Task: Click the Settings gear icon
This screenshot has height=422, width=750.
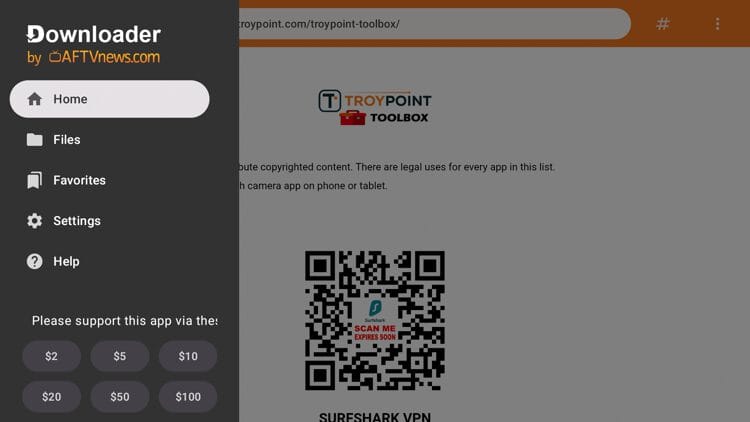Action: coord(34,221)
